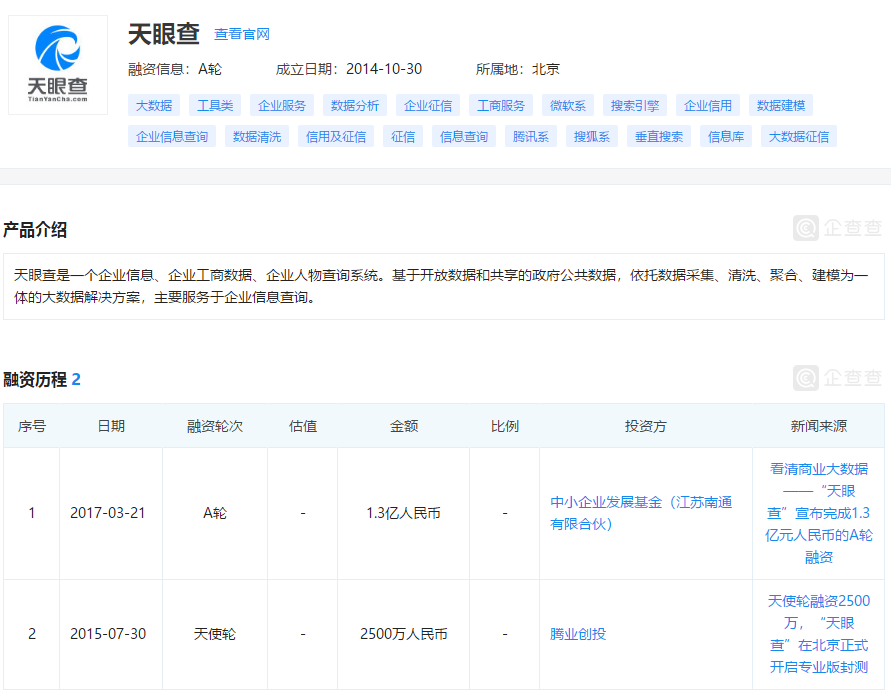Select the 信息查询 tag
The height and width of the screenshot is (692, 891).
(x=464, y=136)
